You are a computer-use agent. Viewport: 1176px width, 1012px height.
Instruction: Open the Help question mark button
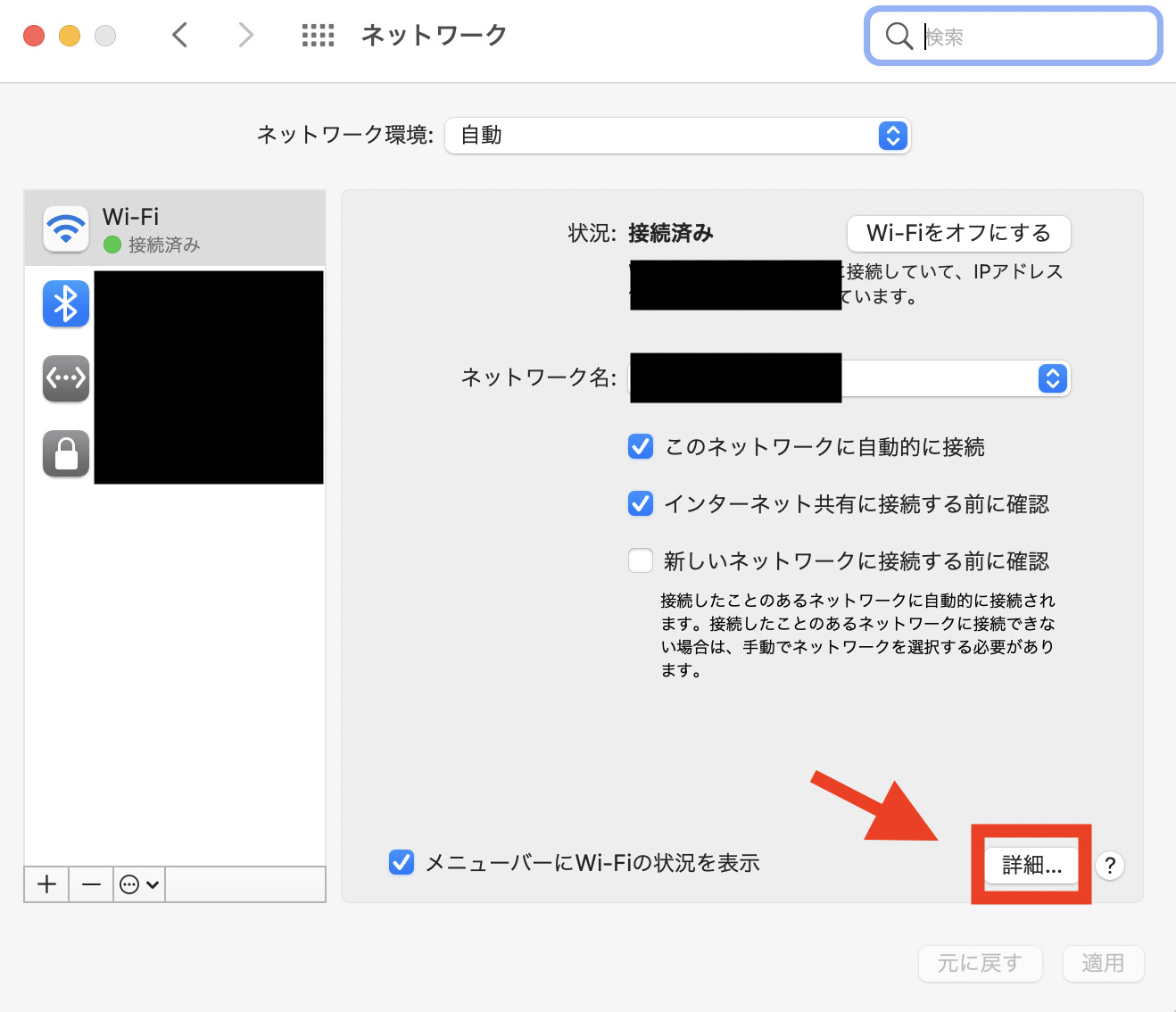(x=1110, y=865)
